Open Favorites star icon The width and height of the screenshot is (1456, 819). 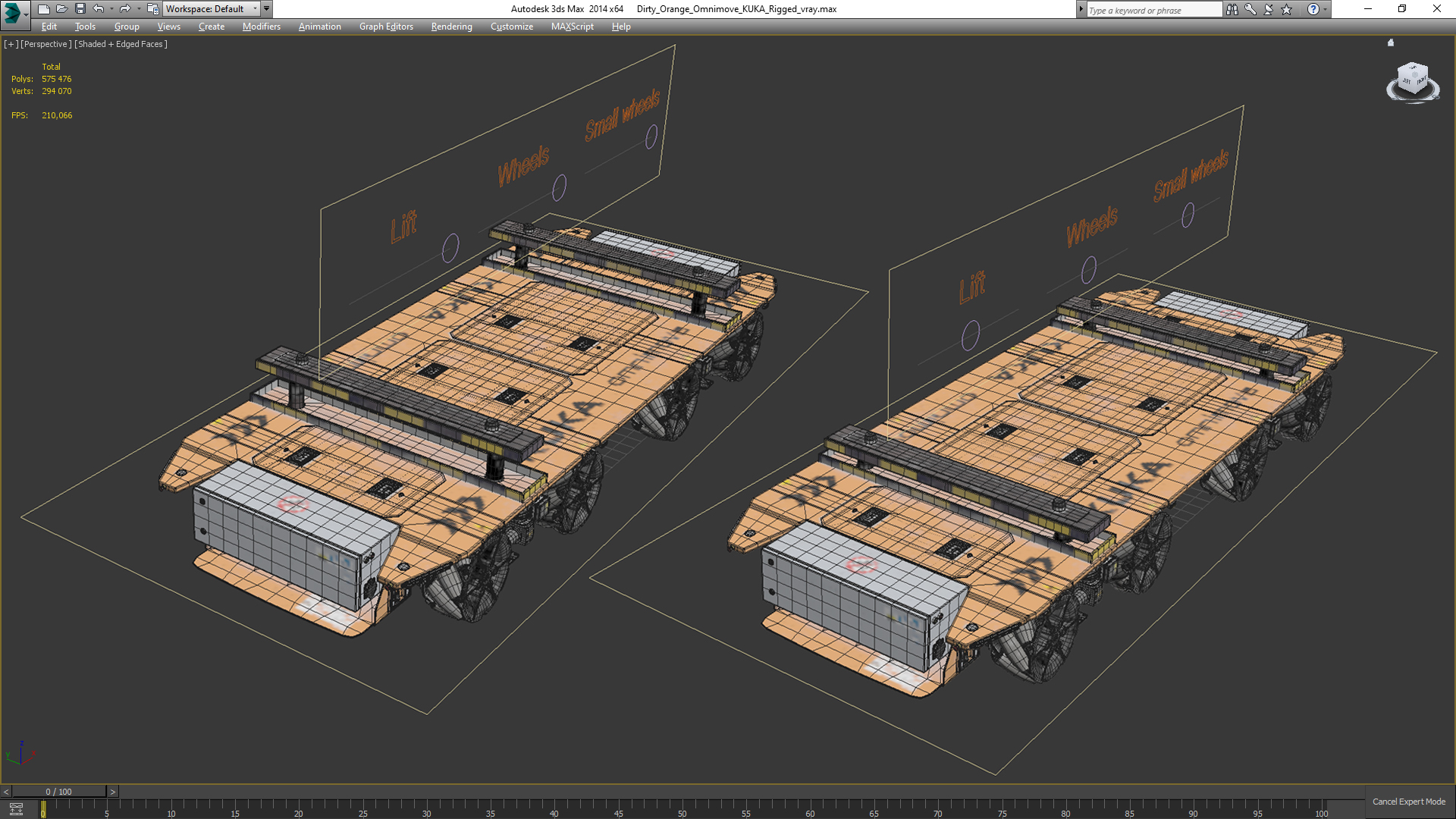coord(1287,9)
